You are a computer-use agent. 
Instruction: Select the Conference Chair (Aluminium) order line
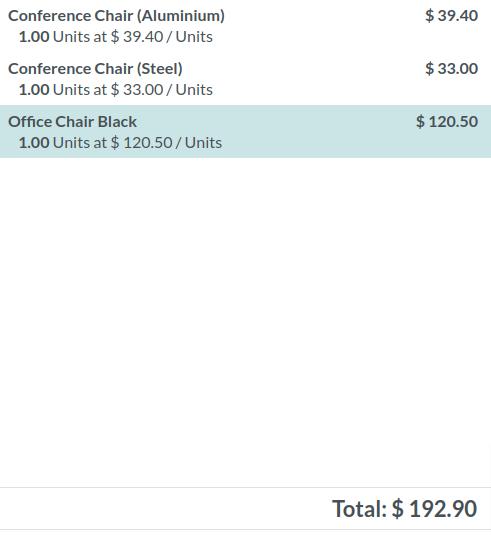tap(246, 26)
